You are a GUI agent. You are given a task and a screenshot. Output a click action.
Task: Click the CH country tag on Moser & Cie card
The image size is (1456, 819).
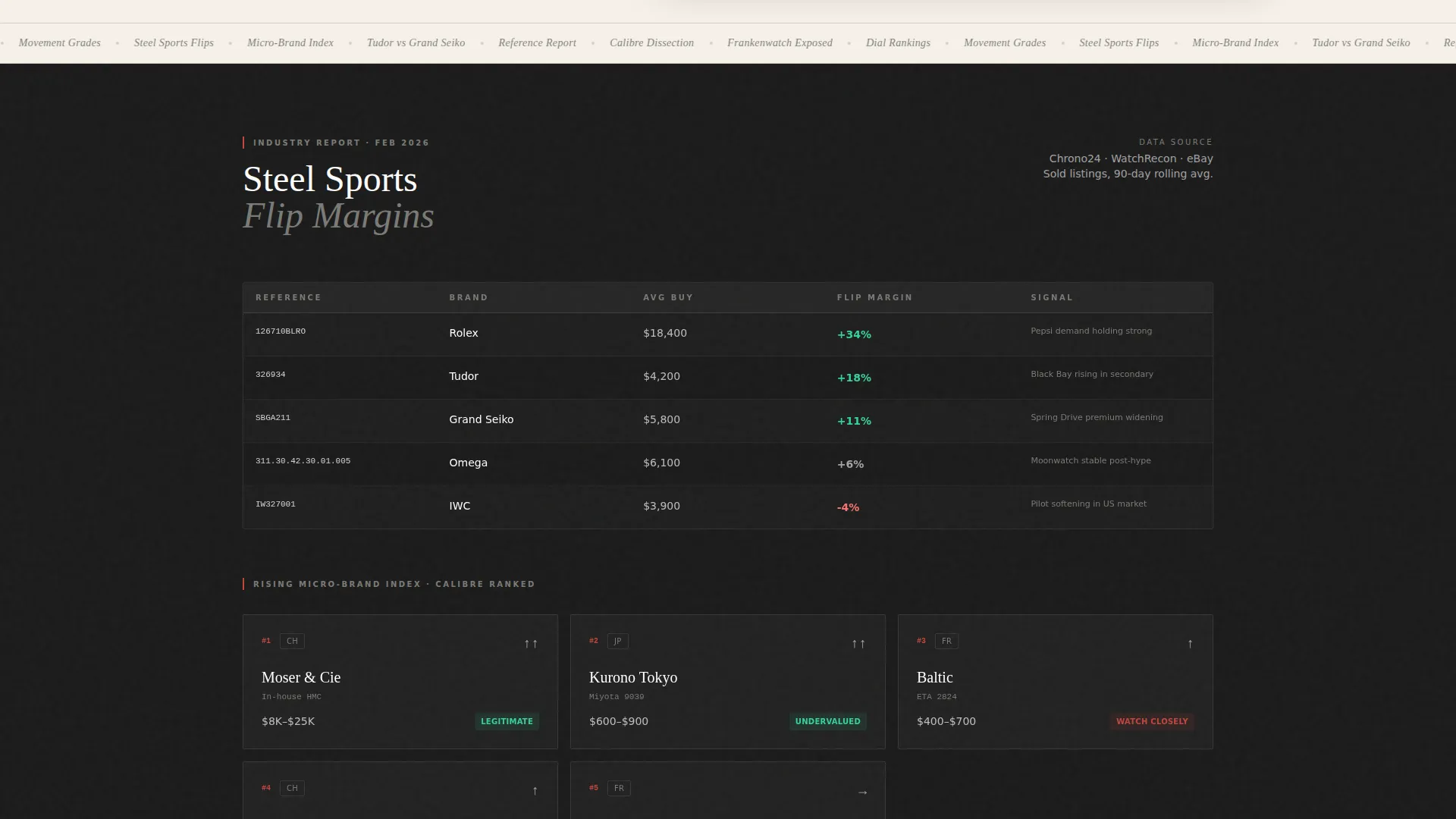292,641
